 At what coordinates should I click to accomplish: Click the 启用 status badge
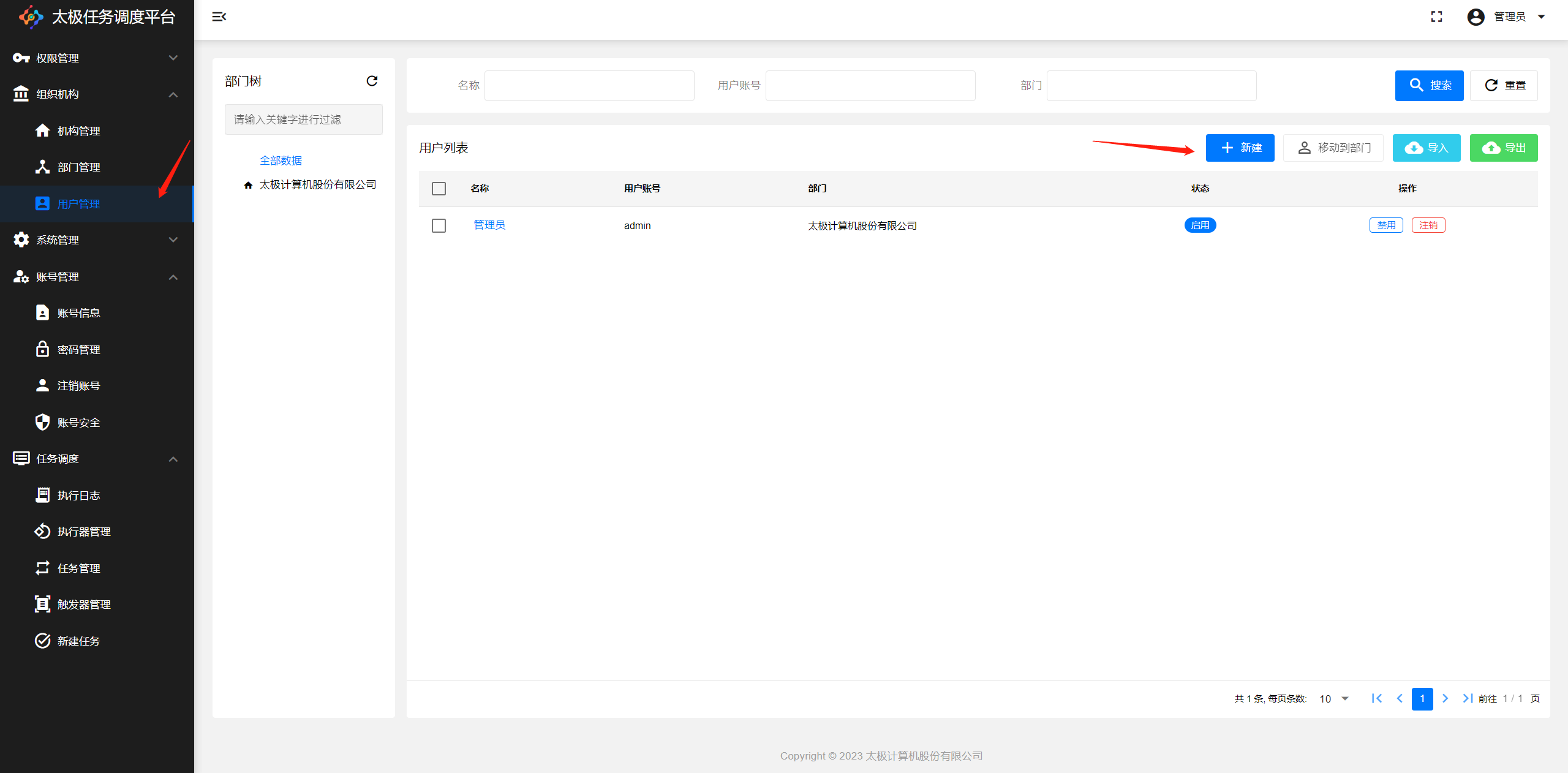(1200, 225)
